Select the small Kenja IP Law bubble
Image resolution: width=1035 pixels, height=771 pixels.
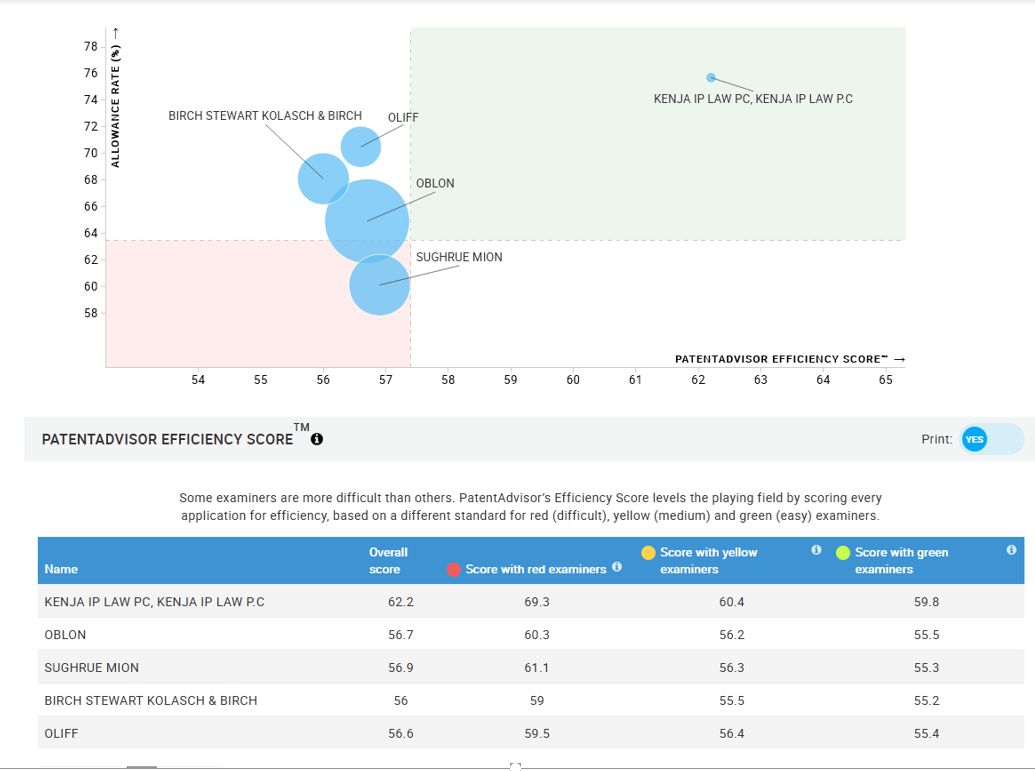pyautogui.click(x=711, y=77)
